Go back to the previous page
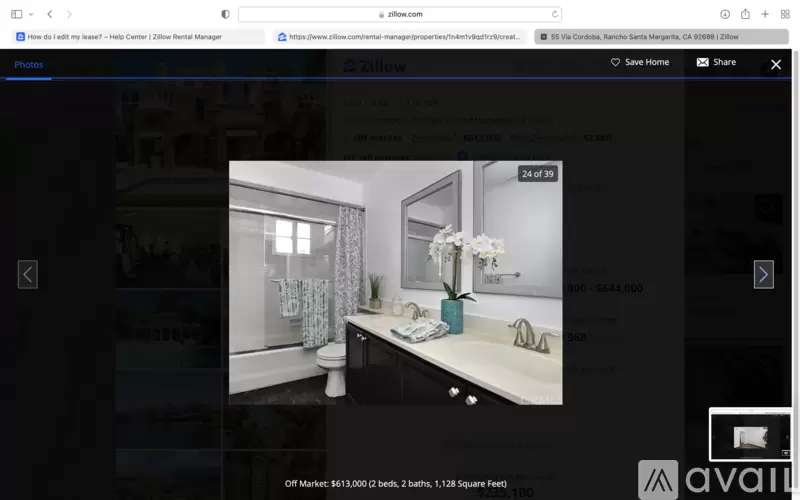Screen dimensions: 800x500 (x=49, y=14)
